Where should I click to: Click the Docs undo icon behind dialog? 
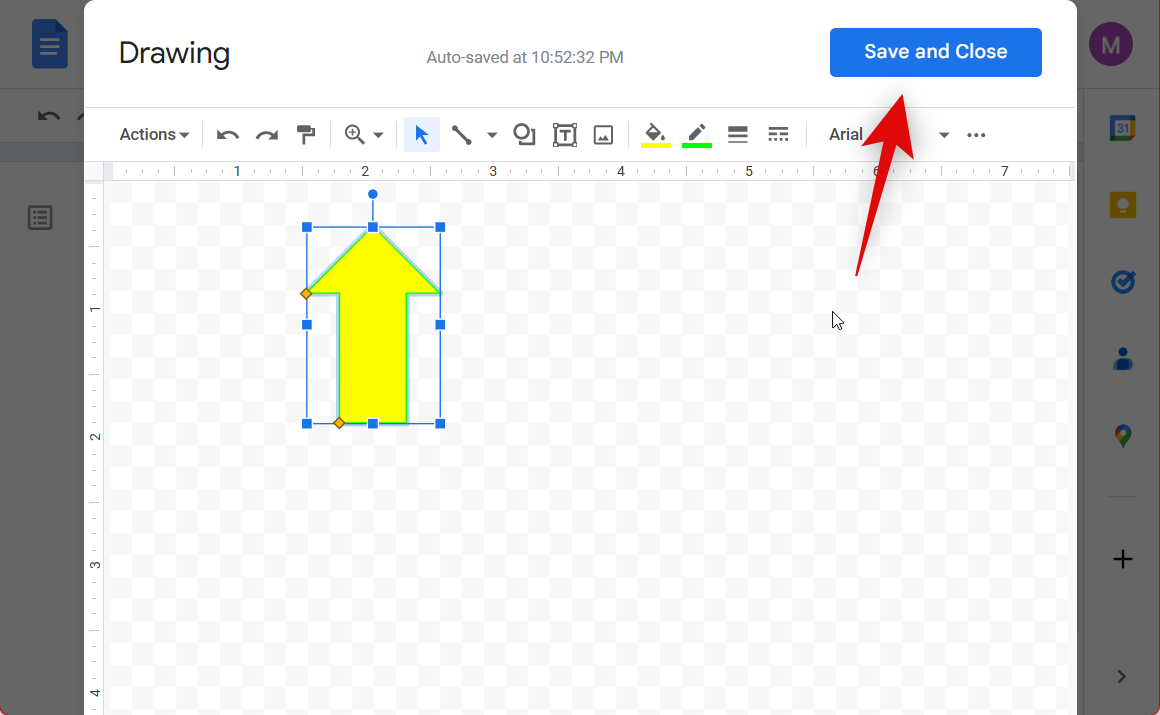click(48, 117)
